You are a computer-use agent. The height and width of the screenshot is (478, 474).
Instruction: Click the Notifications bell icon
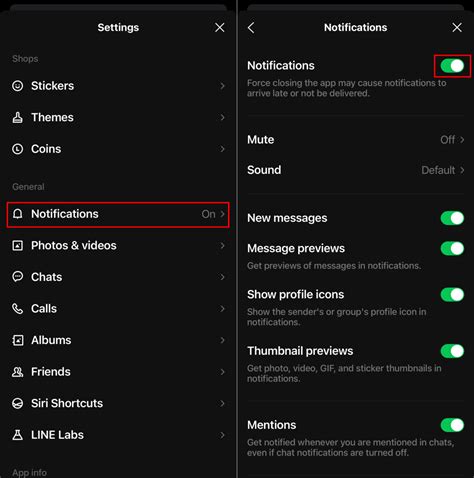[17, 214]
